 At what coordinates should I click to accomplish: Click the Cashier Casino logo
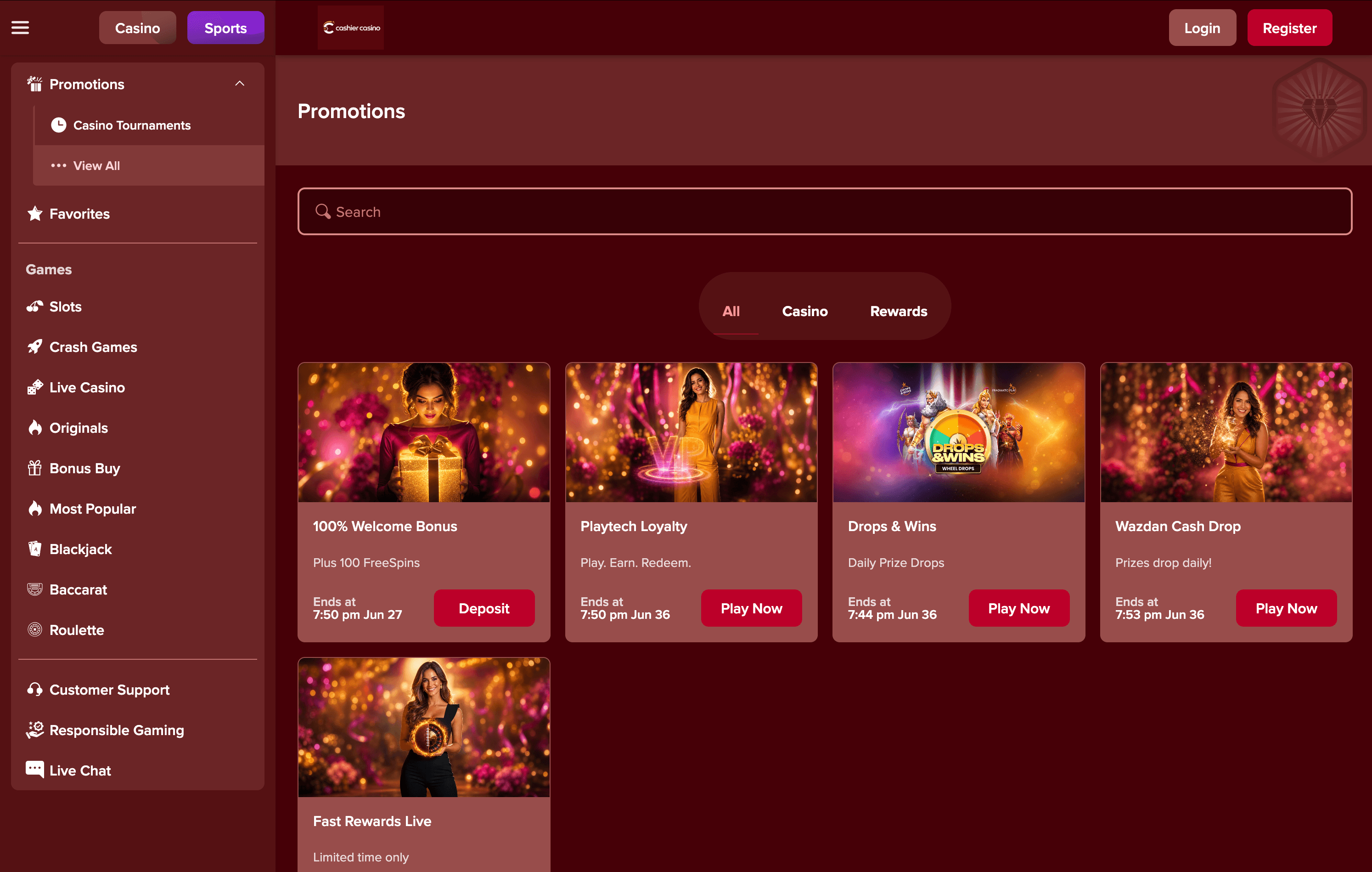coord(351,28)
